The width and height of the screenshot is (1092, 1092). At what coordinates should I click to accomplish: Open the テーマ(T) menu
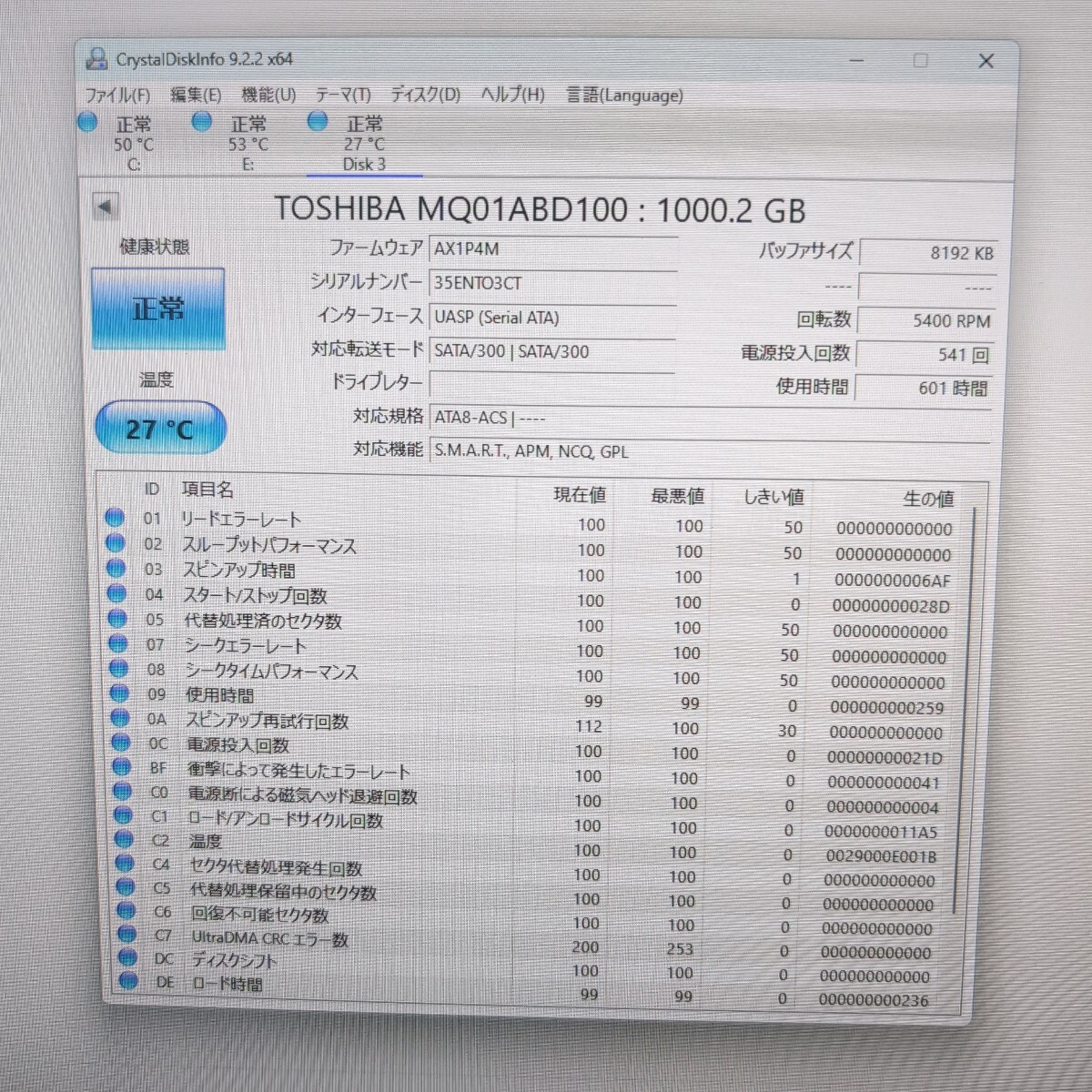(x=343, y=95)
